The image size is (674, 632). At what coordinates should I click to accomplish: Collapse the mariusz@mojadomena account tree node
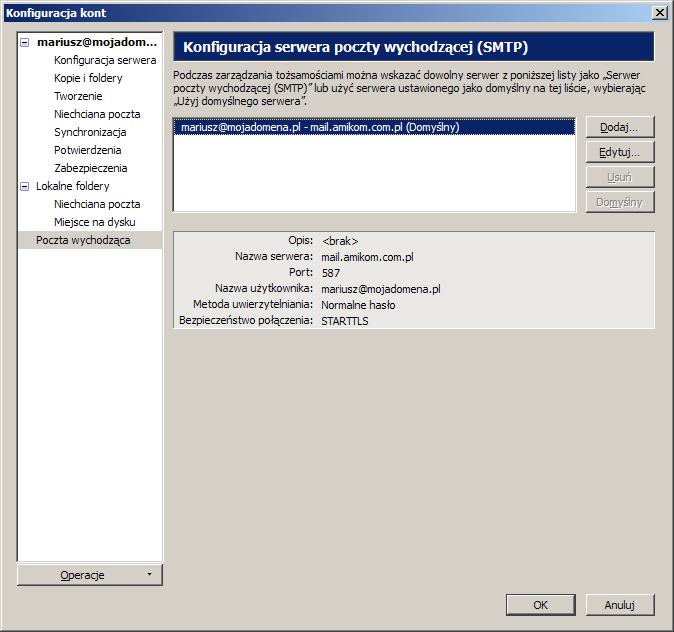click(25, 43)
